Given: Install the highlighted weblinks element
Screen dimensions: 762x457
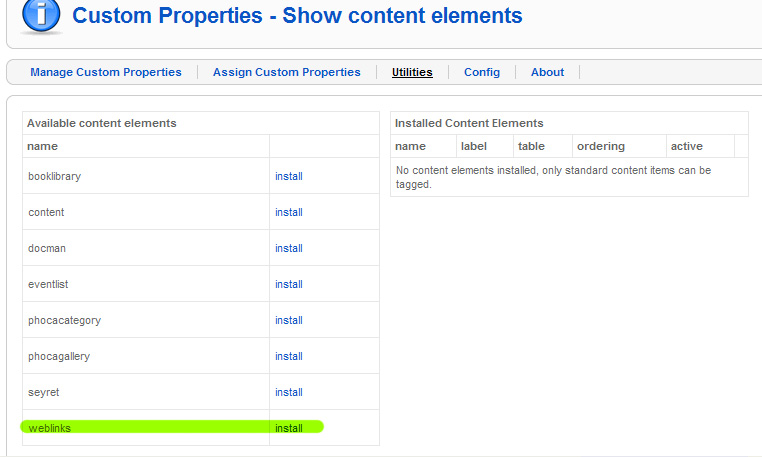Looking at the screenshot, I should point(289,428).
